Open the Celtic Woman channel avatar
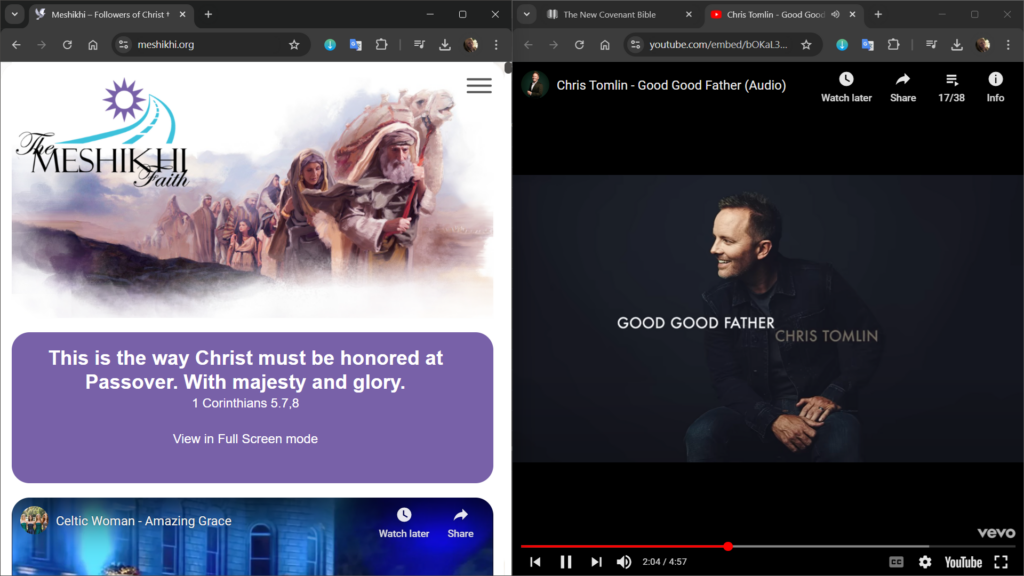Screen dimensions: 1024x576 pyautogui.click(x=34, y=520)
